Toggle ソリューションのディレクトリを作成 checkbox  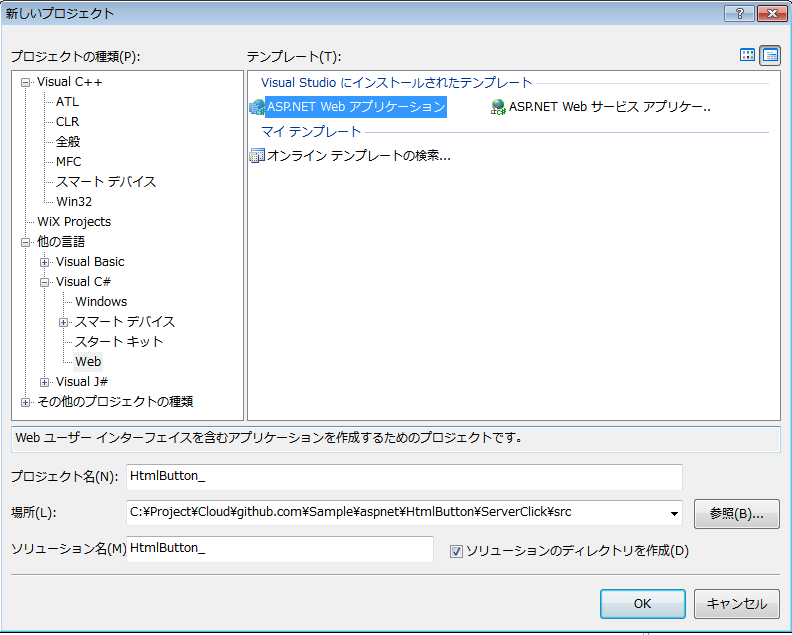coord(456,551)
